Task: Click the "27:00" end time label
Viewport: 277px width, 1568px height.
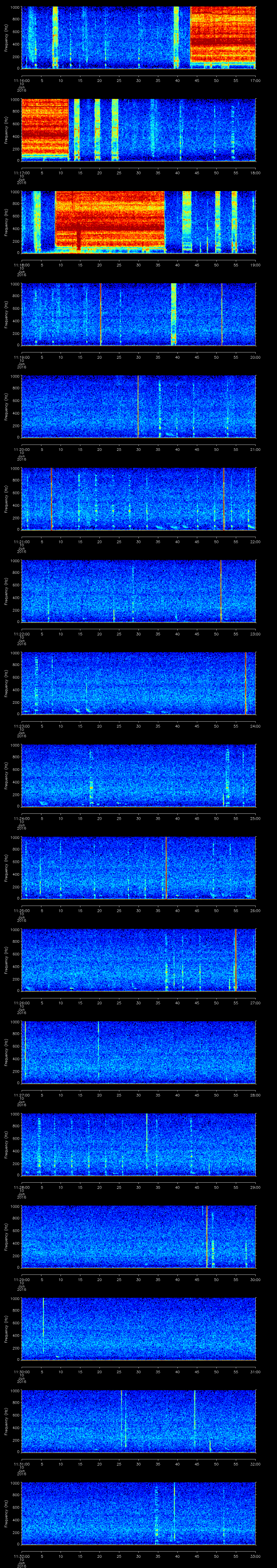Action: point(255,1003)
